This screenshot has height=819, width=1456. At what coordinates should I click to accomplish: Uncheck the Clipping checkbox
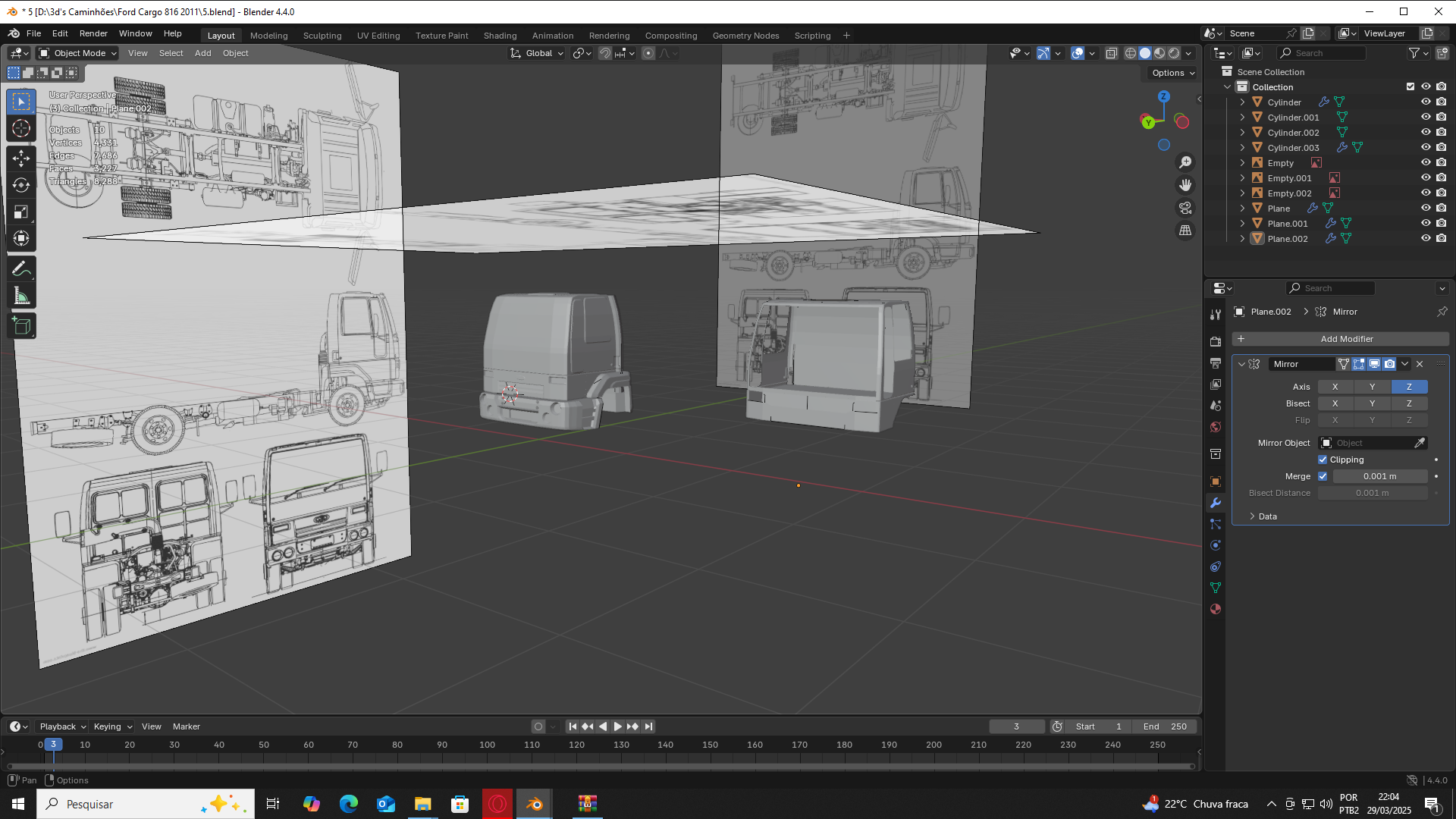(1323, 460)
